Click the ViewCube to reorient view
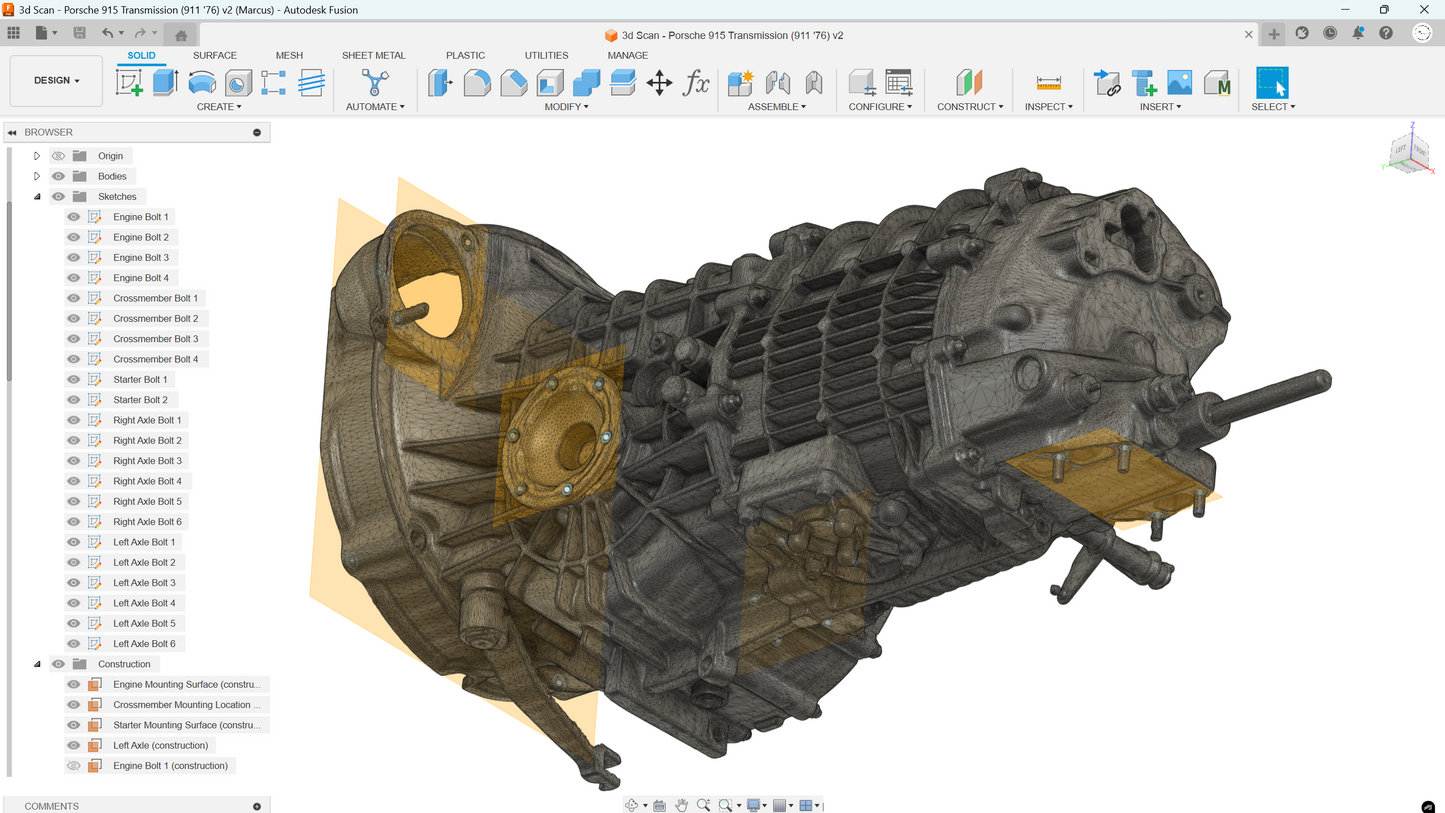The width and height of the screenshot is (1445, 813). (x=1410, y=150)
